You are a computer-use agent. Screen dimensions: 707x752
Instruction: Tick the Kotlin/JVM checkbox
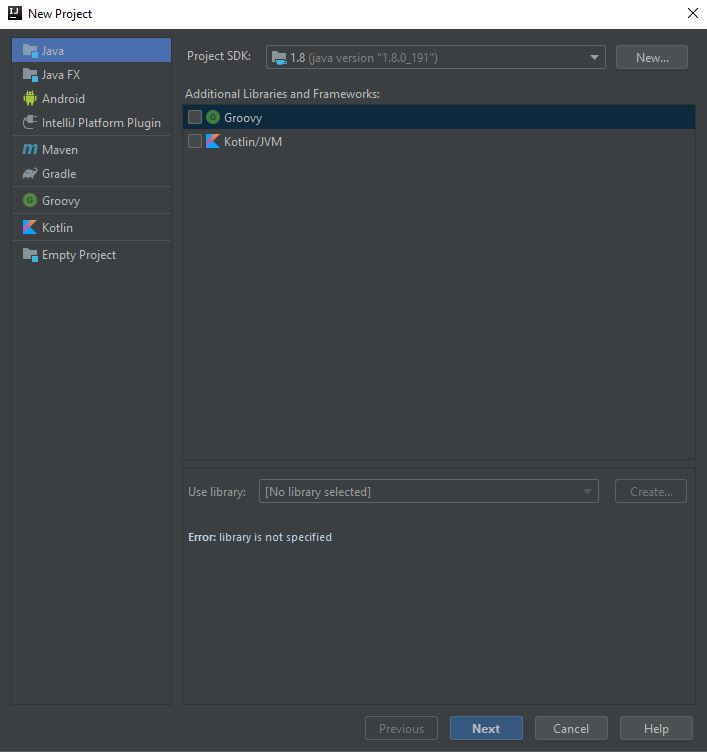coord(195,142)
